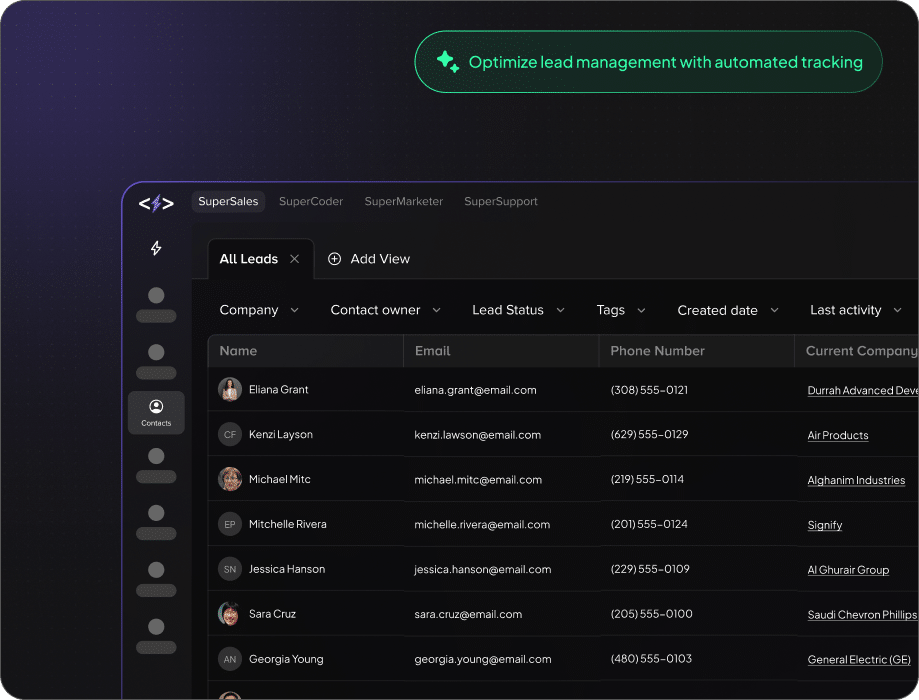
Task: Open the Contacts sidebar item
Action: click(x=156, y=413)
